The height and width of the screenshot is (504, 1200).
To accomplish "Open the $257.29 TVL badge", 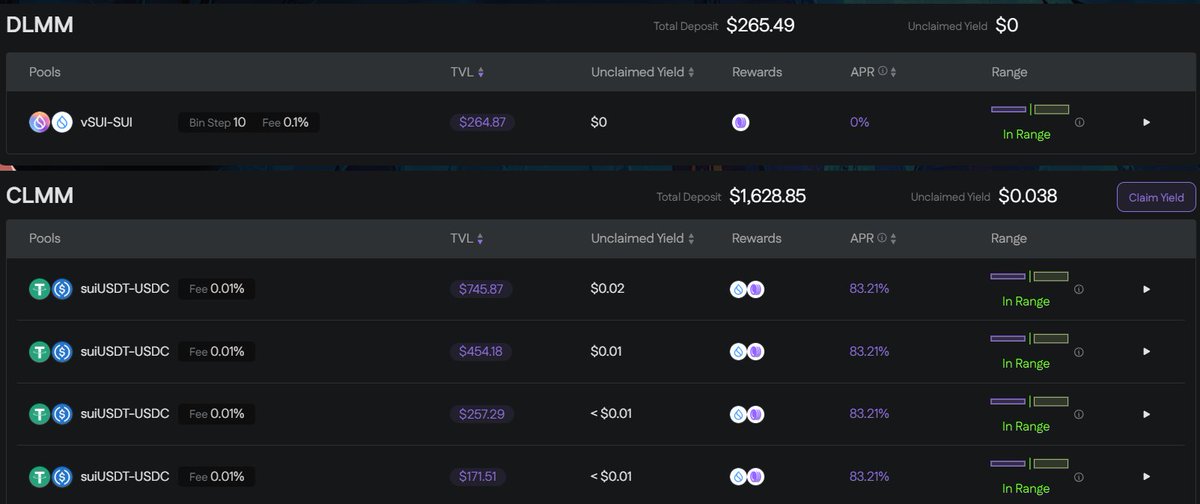I will [482, 414].
